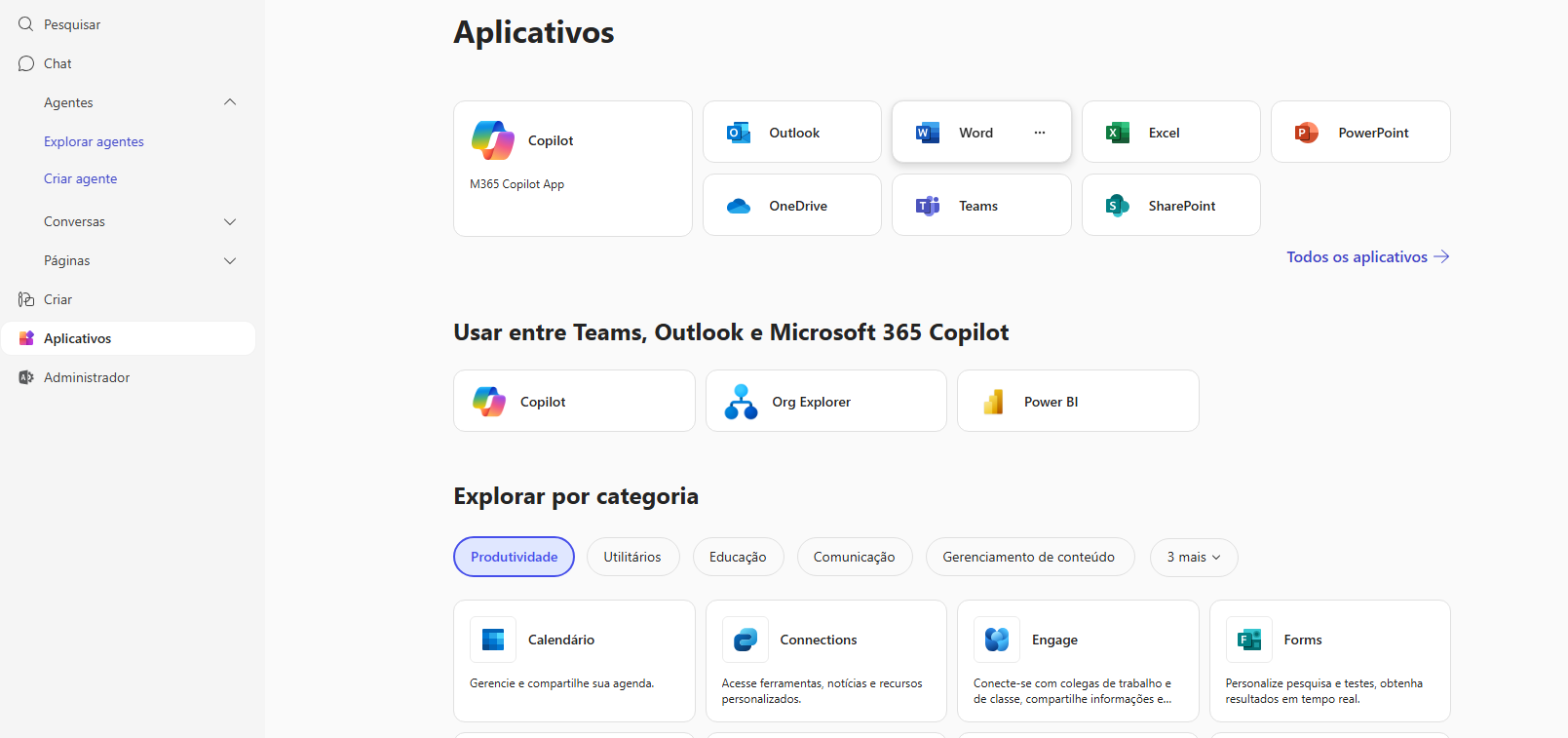1568x738 pixels.
Task: Click the PowerPoint label on its card
Action: [1373, 133]
